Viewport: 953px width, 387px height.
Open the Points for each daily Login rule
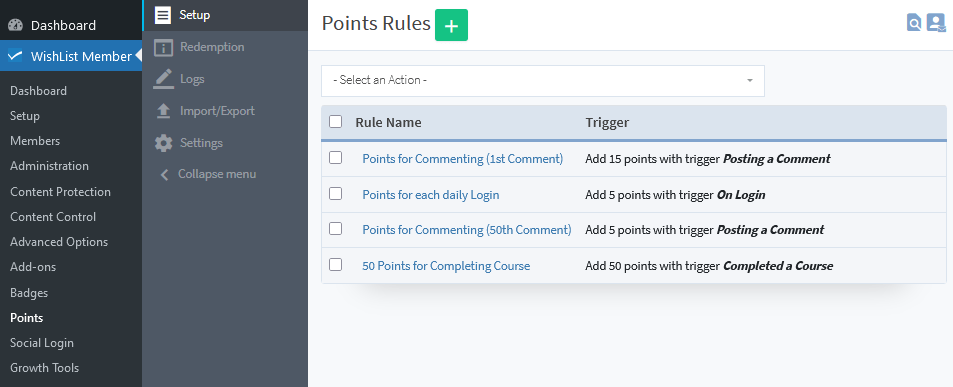tap(431, 195)
